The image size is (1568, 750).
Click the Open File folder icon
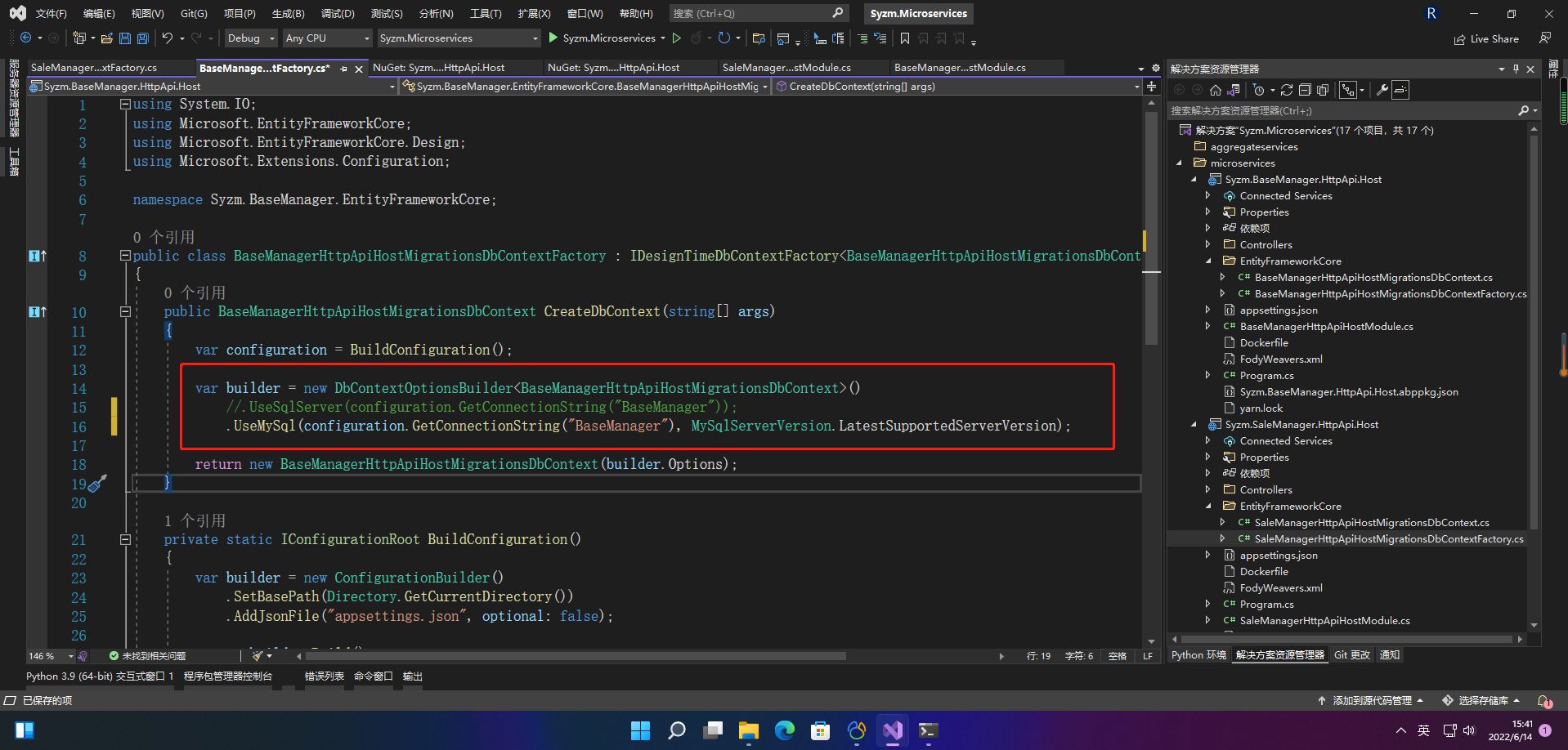[x=107, y=38]
